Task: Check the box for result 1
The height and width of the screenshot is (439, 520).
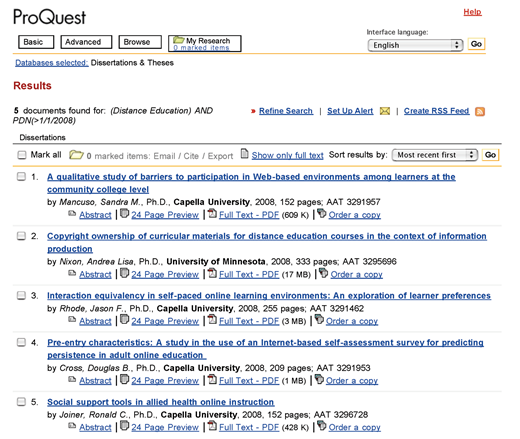Action: pos(21,177)
